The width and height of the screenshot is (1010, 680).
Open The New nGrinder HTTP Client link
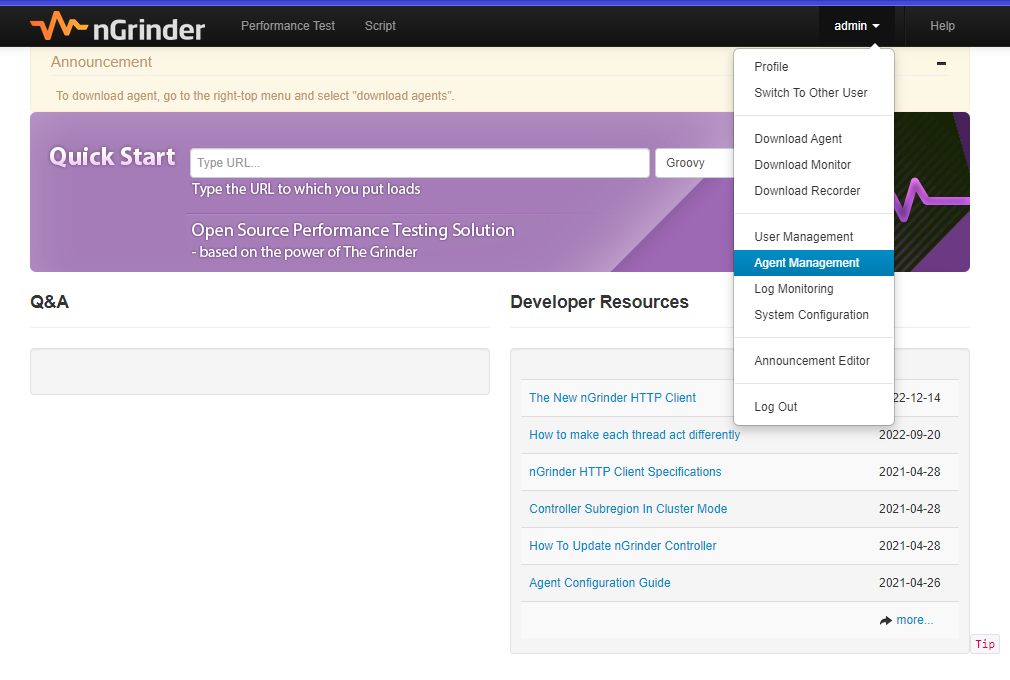pos(612,398)
